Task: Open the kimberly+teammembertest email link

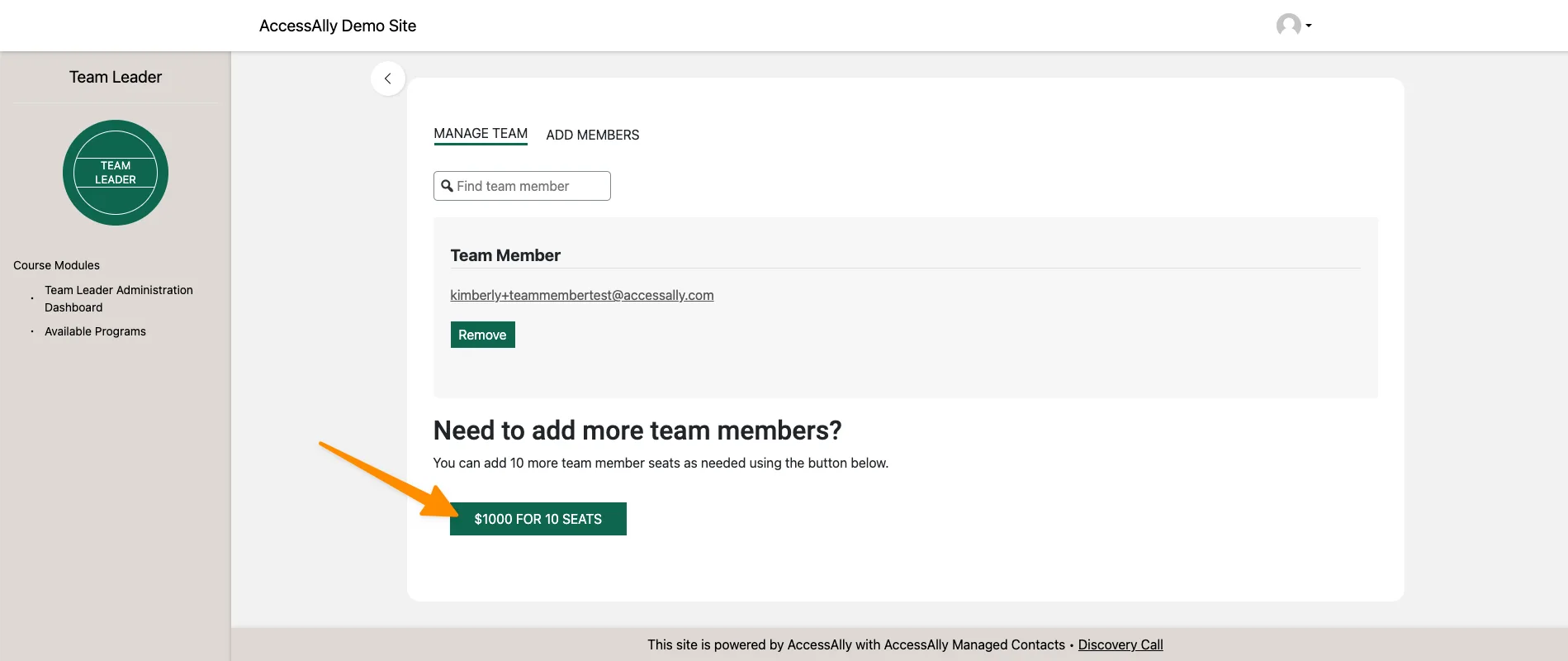Action: (x=581, y=295)
